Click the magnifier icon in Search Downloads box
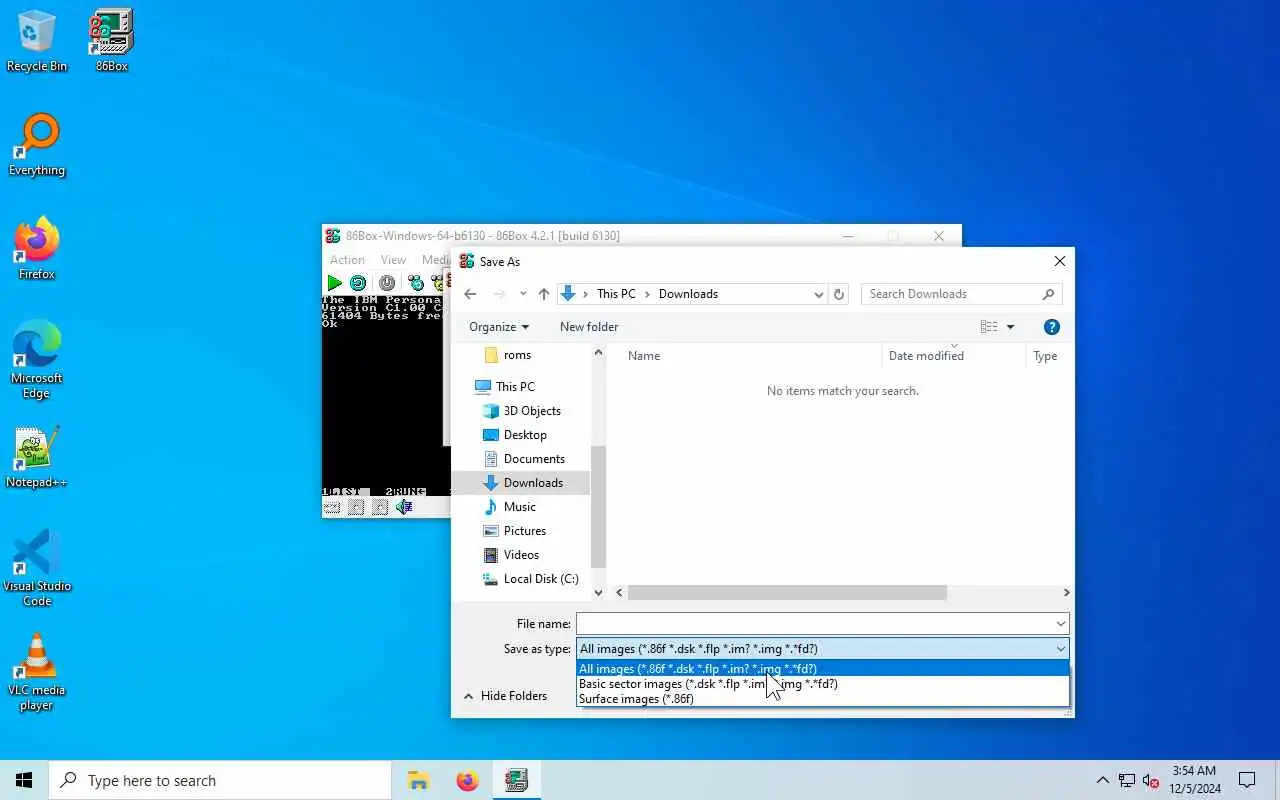Image resolution: width=1280 pixels, height=800 pixels. pos(1048,294)
